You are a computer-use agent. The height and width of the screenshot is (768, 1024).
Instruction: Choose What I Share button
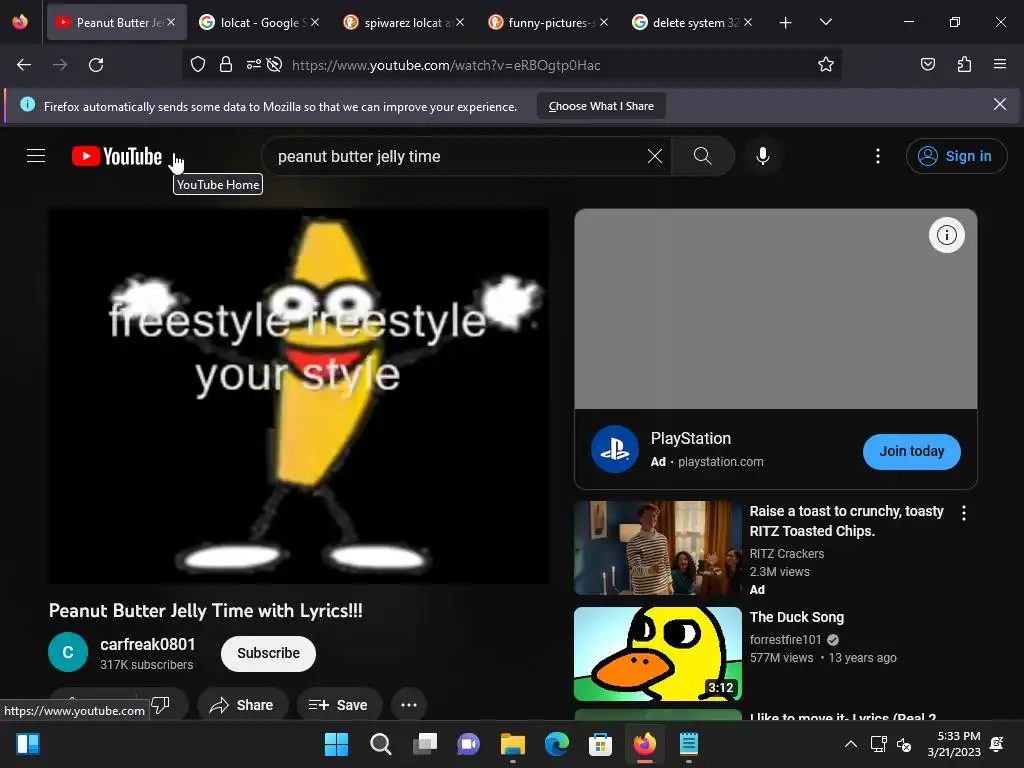click(601, 106)
